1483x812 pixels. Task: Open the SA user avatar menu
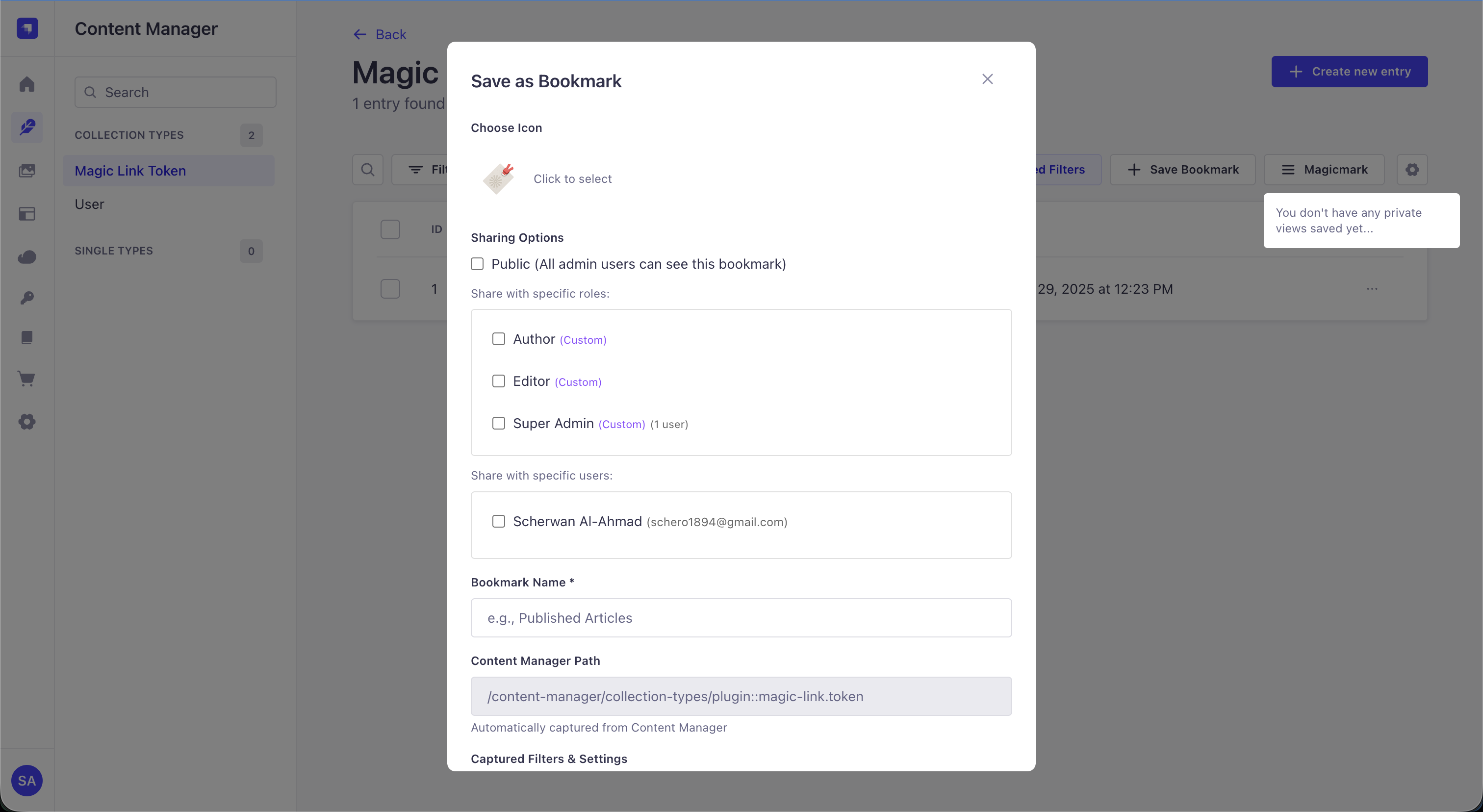[x=27, y=781]
